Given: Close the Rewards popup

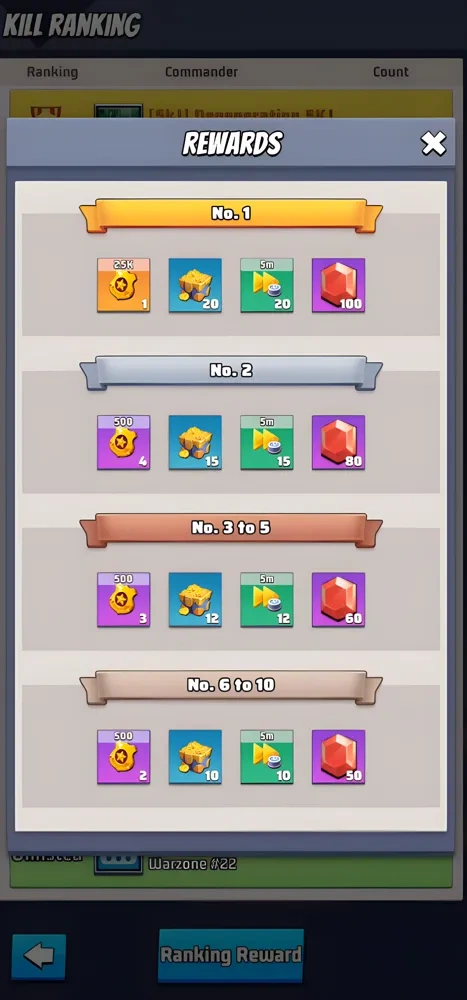Looking at the screenshot, I should (434, 143).
